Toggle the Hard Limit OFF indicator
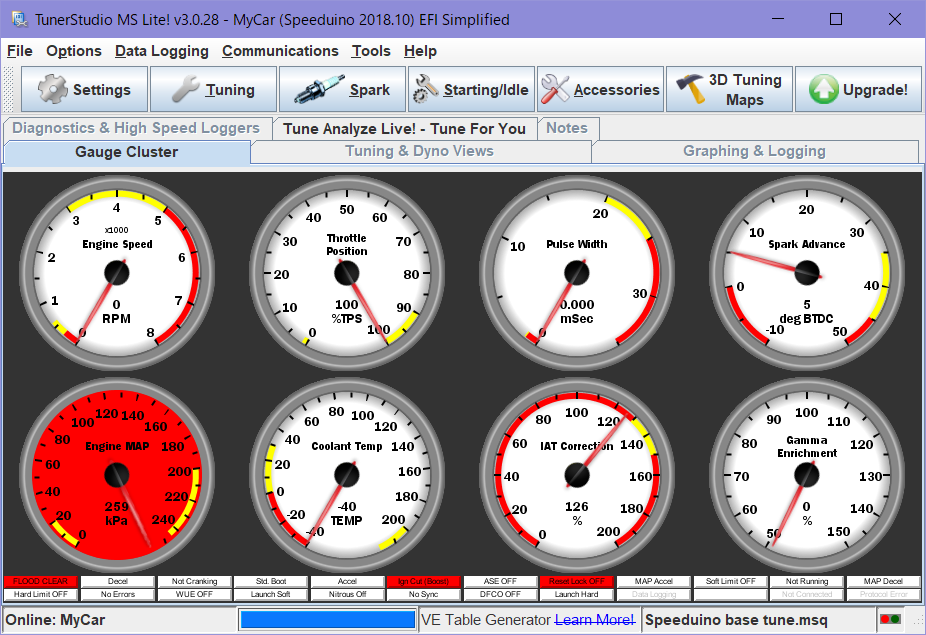926x635 pixels. coord(40,593)
